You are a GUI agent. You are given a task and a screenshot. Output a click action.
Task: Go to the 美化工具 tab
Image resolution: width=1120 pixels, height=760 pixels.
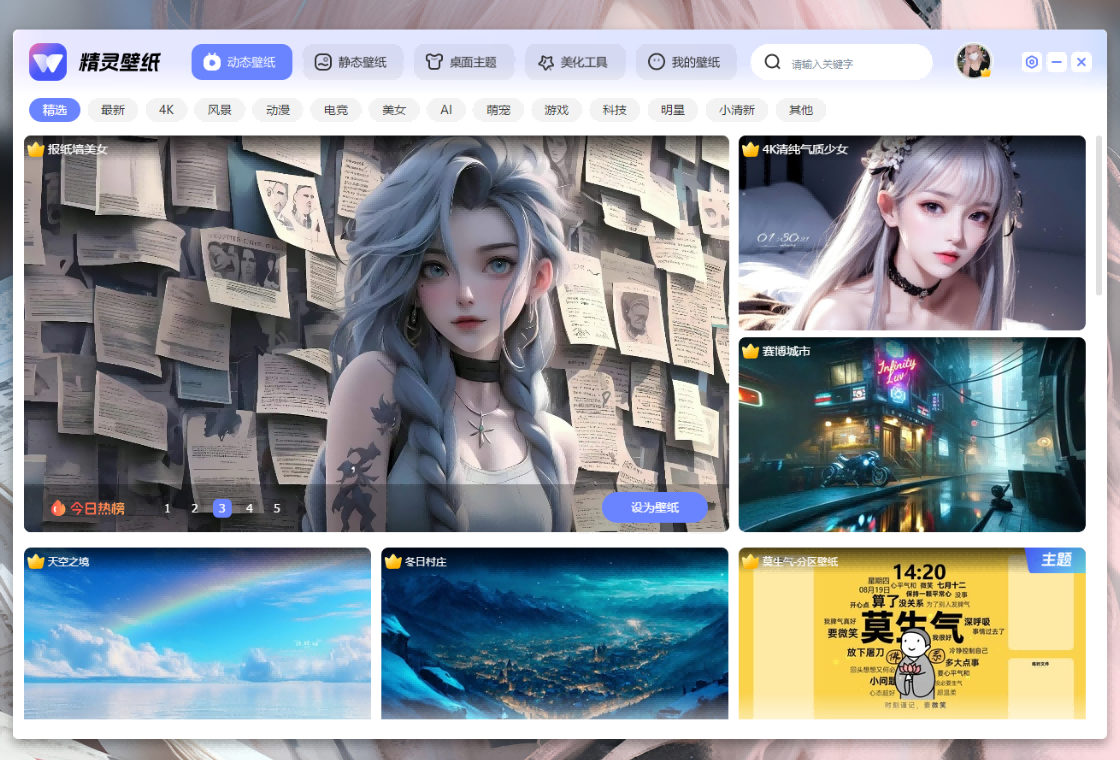pyautogui.click(x=575, y=62)
